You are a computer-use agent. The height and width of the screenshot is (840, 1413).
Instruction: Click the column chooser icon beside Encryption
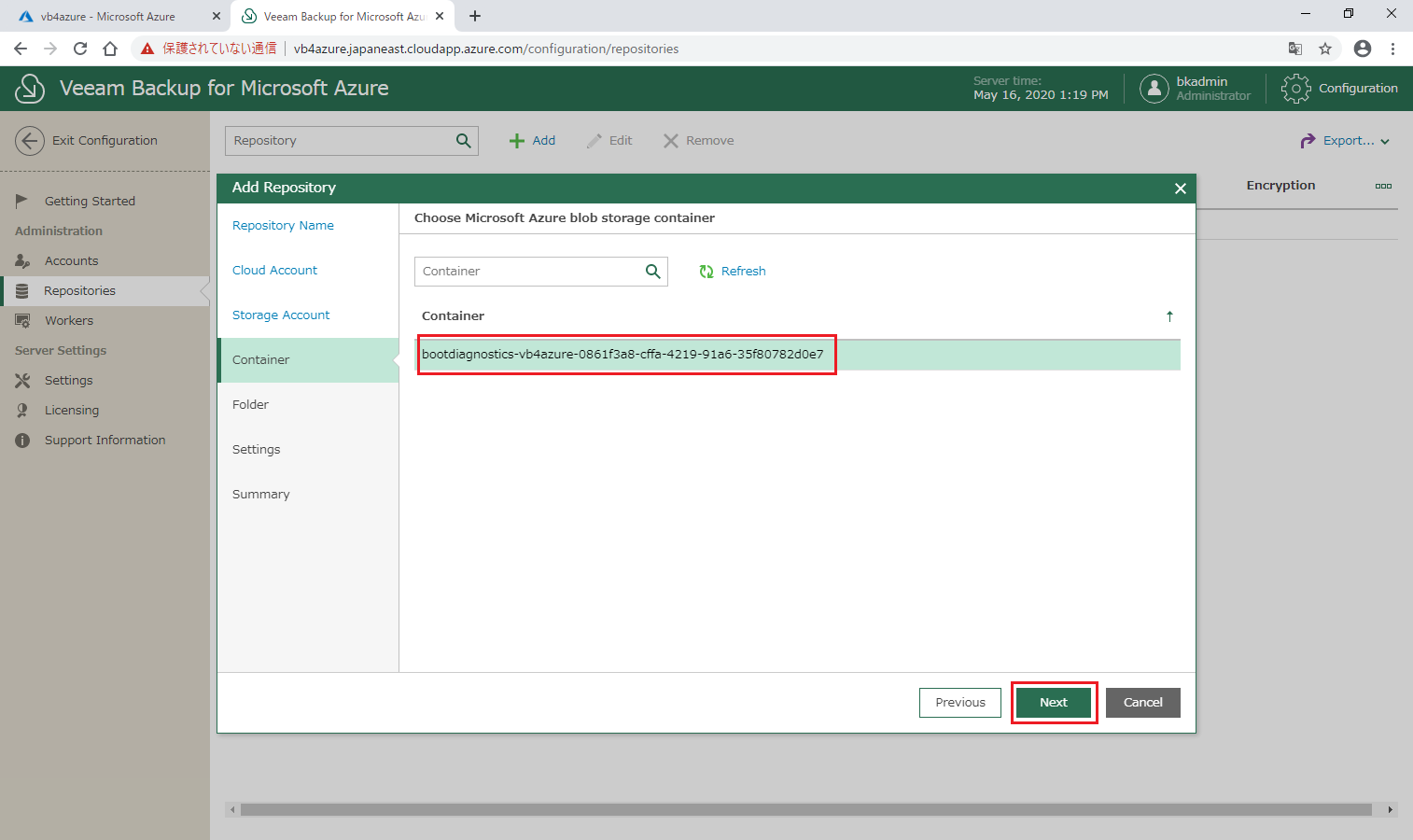point(1383,186)
